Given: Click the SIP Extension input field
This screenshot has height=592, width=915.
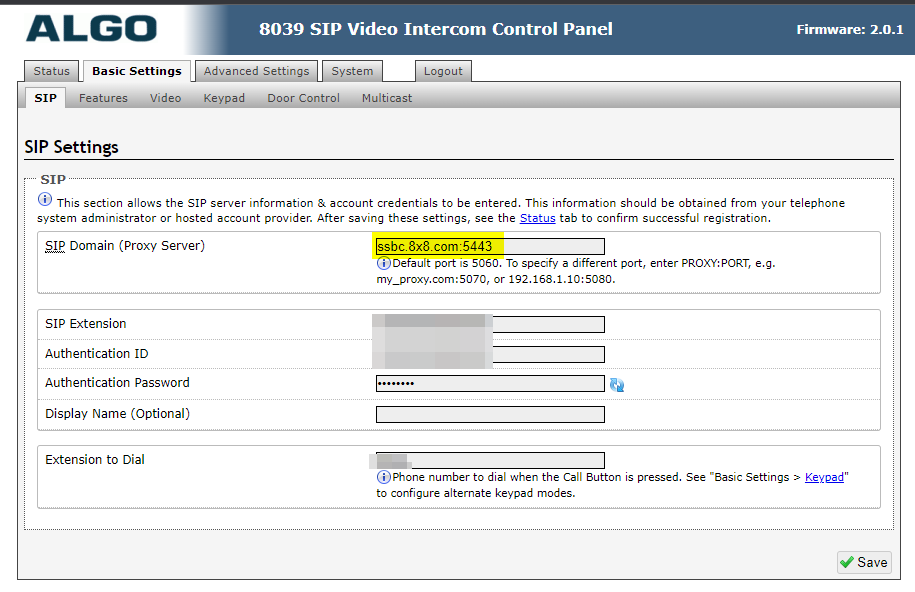Looking at the screenshot, I should [x=490, y=325].
